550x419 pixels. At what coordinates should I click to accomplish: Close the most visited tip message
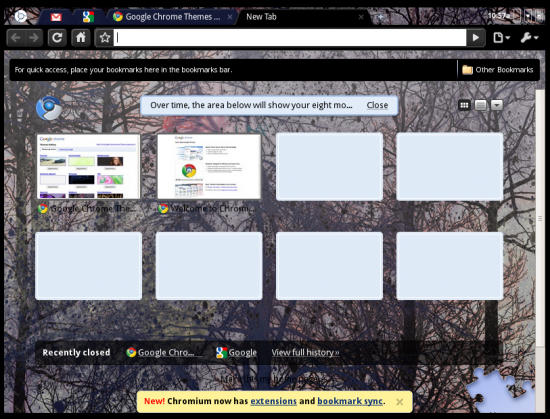(x=377, y=105)
